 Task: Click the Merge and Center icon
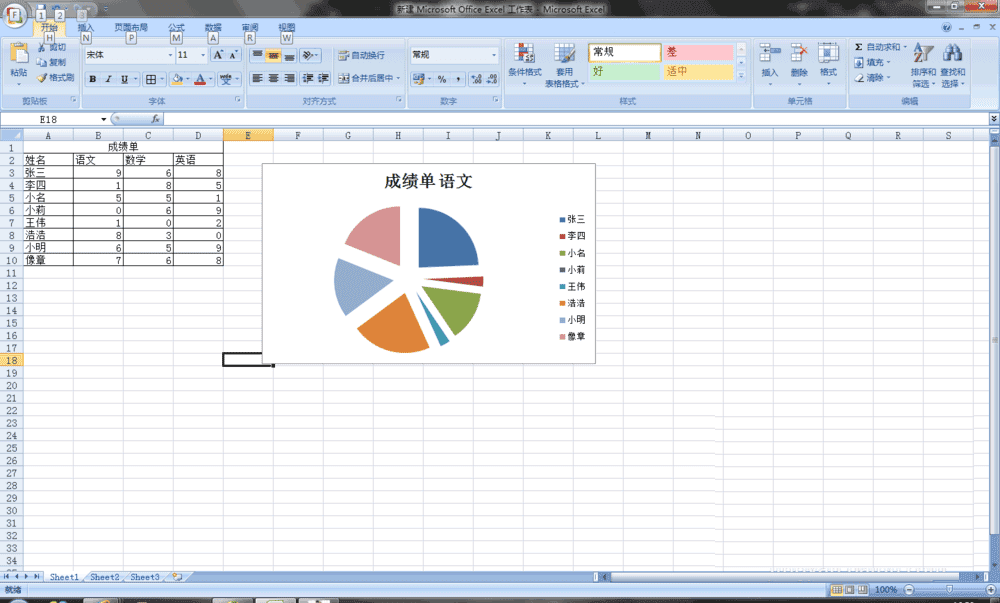(344, 78)
